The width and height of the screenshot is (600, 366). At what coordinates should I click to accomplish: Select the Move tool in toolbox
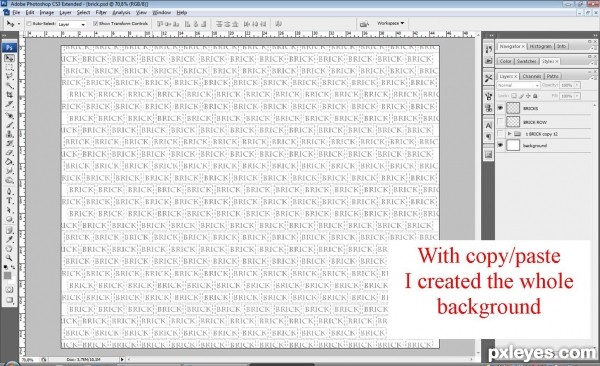pos(9,58)
